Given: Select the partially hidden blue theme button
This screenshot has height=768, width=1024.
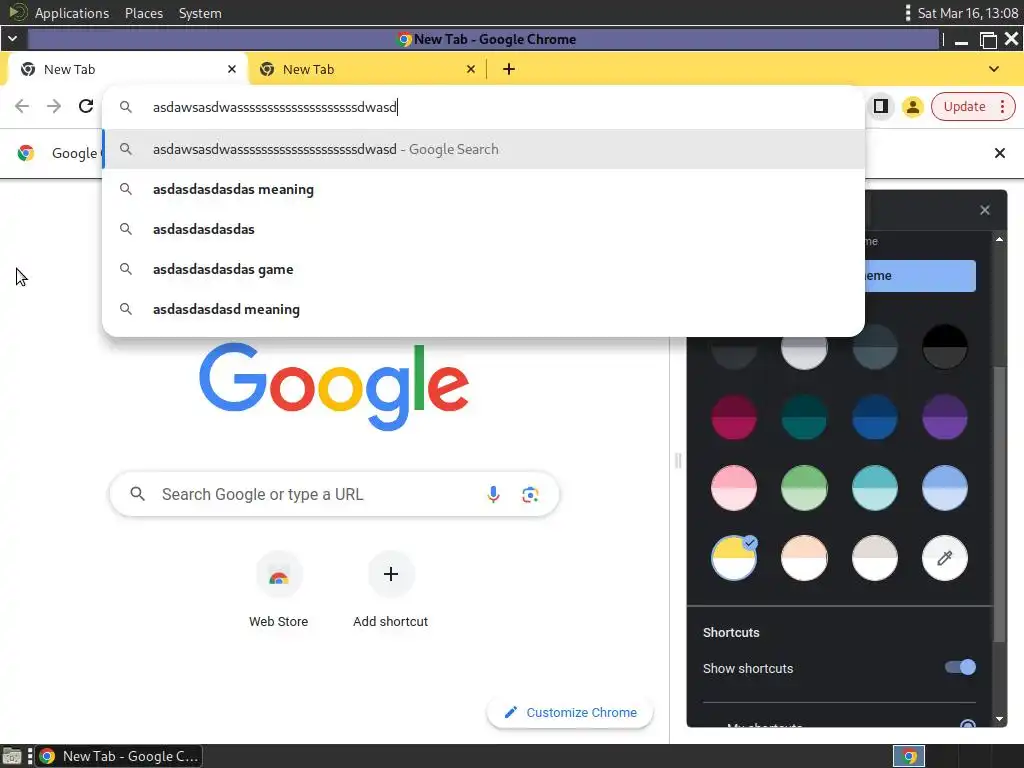Looking at the screenshot, I should point(920,276).
